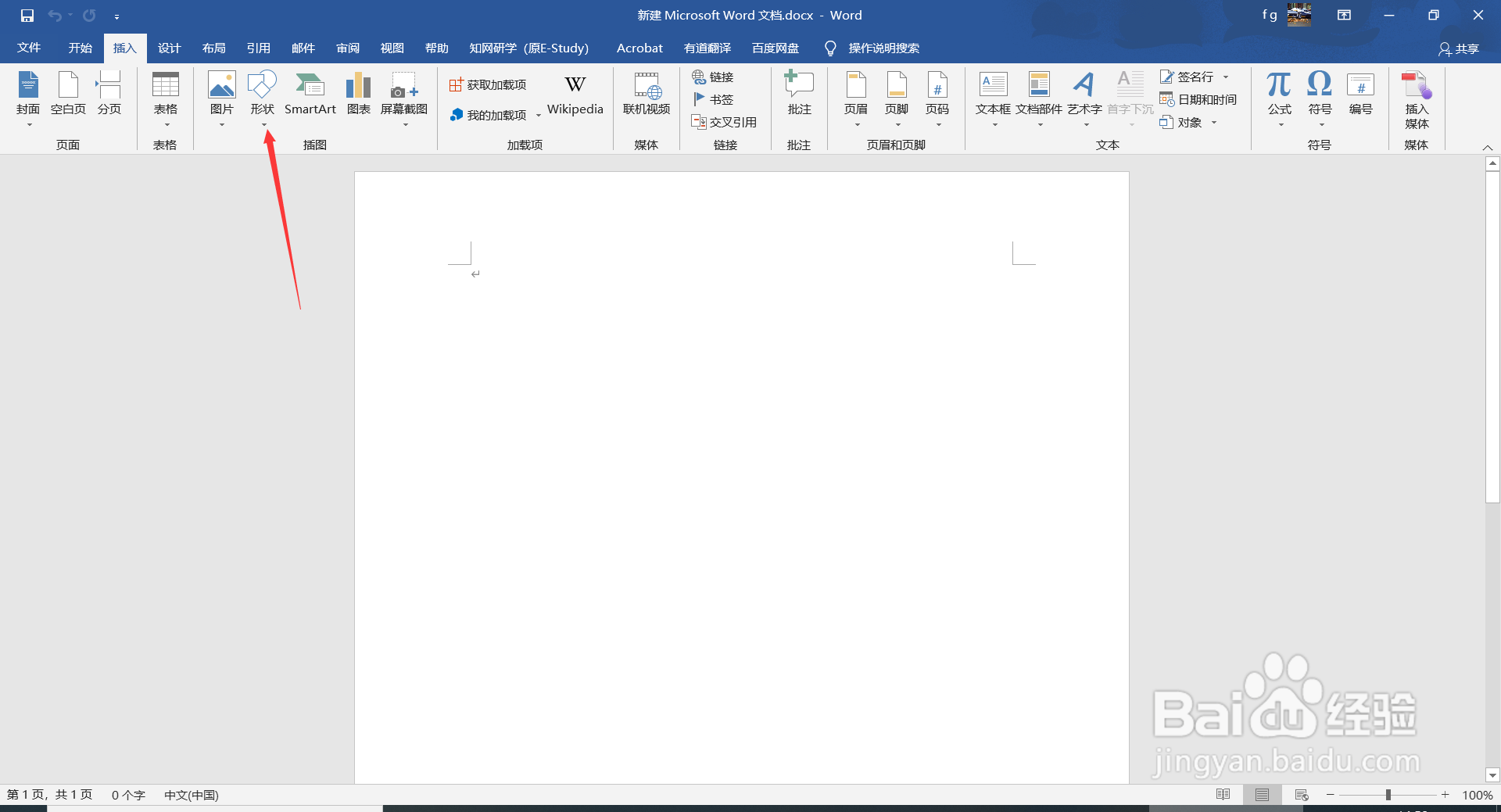
Task: Insert a chart (图表)
Action: coord(359,94)
